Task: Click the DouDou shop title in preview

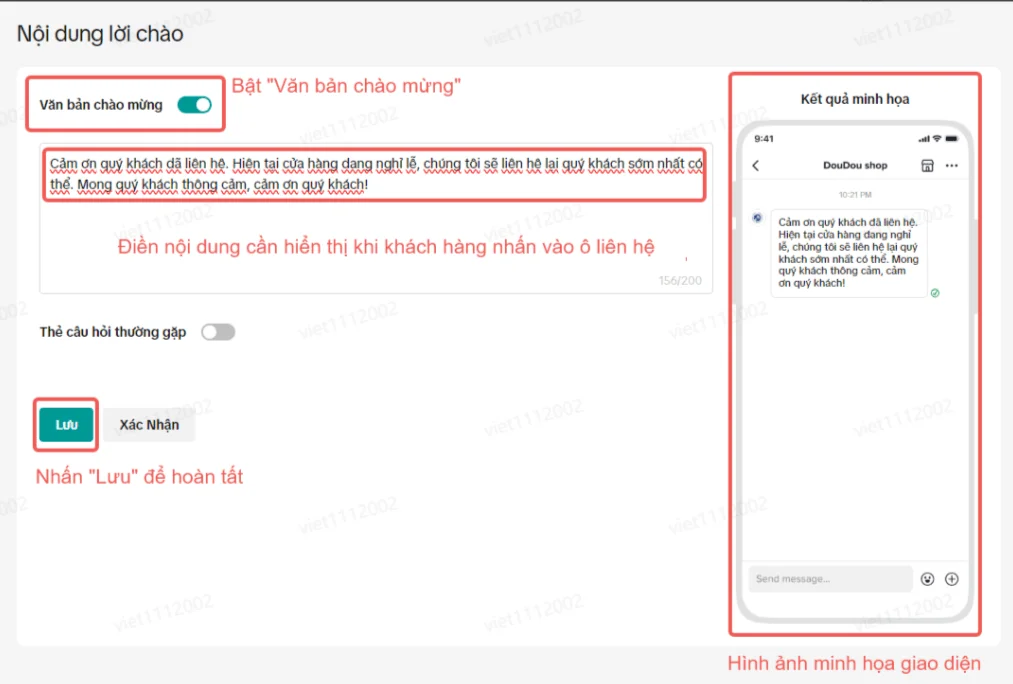Action: point(855,165)
